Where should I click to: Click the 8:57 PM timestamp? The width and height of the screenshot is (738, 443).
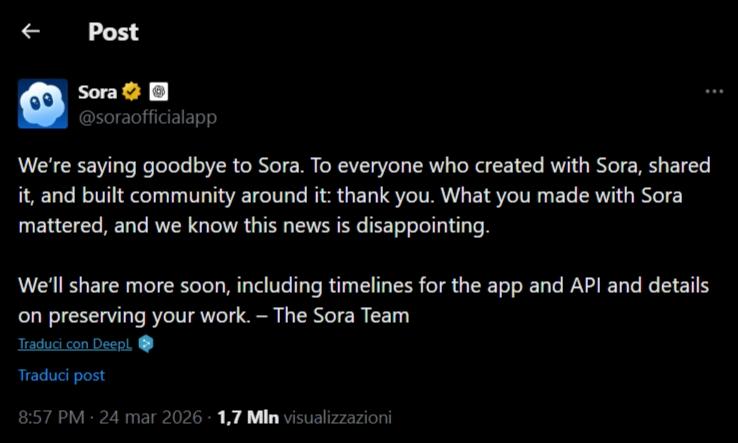coord(51,416)
